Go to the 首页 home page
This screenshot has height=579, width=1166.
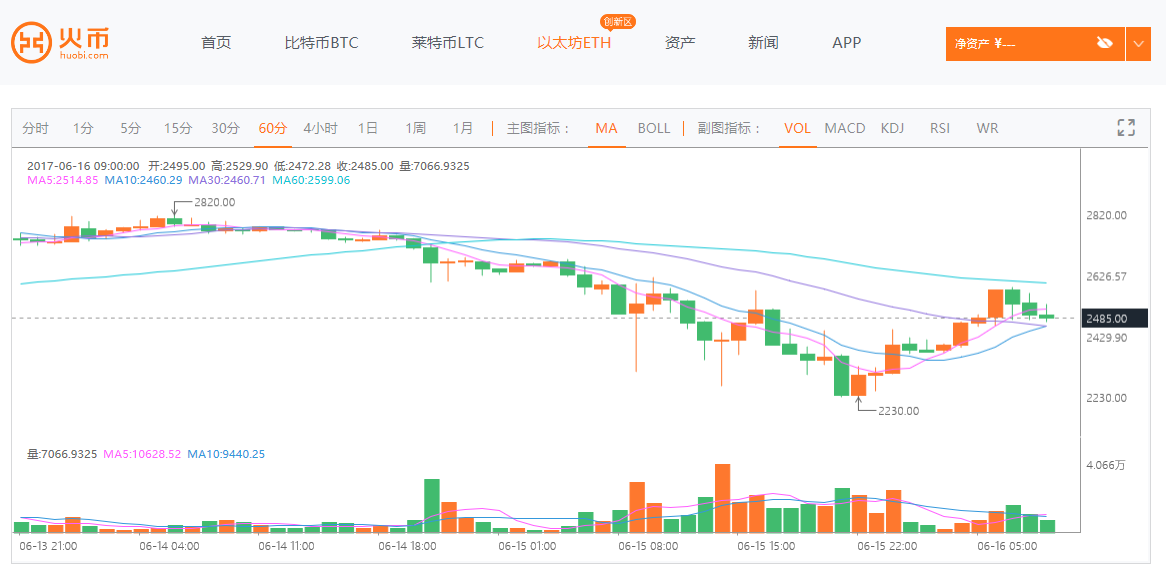pyautogui.click(x=216, y=43)
